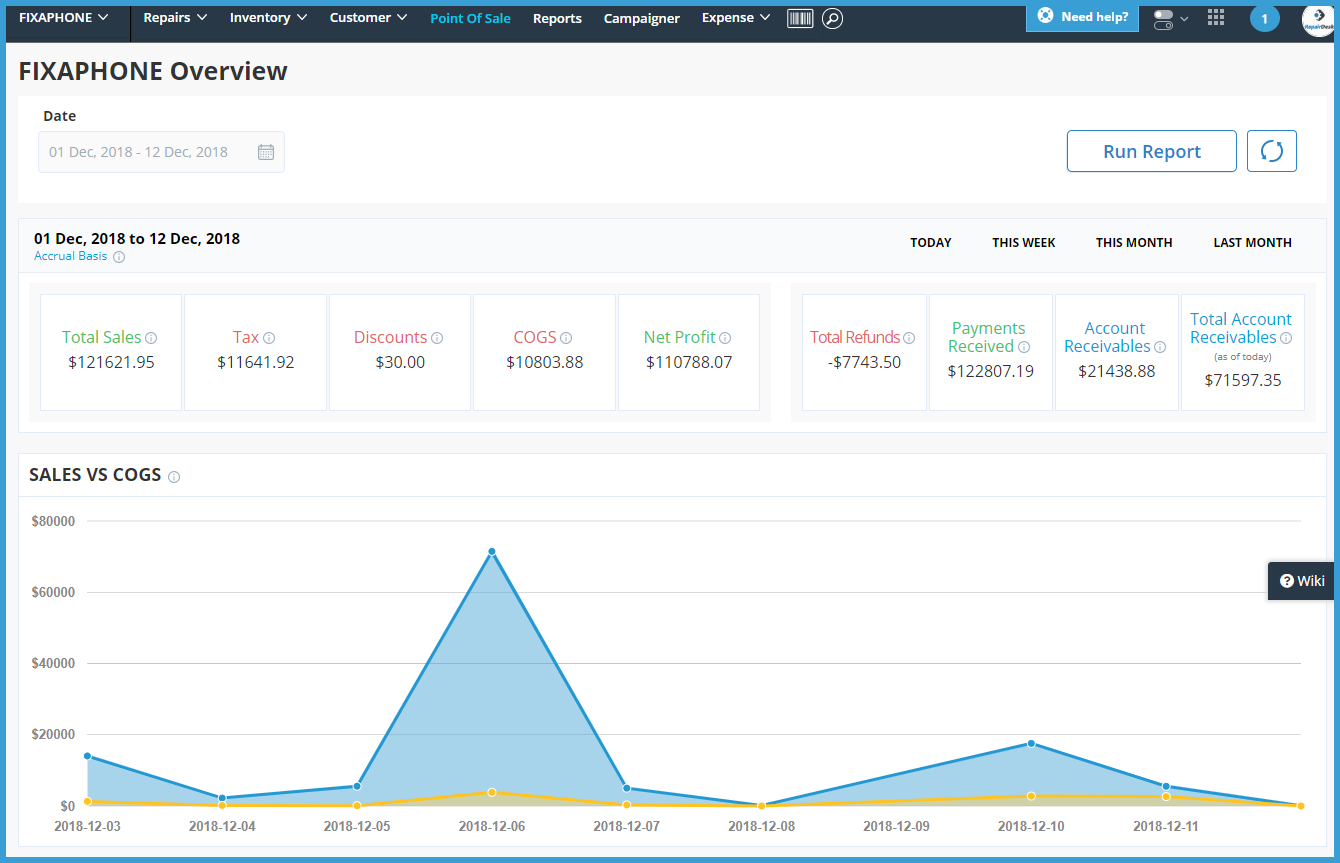The height and width of the screenshot is (863, 1340).
Task: Open the apps grid icon
Action: 1216,17
